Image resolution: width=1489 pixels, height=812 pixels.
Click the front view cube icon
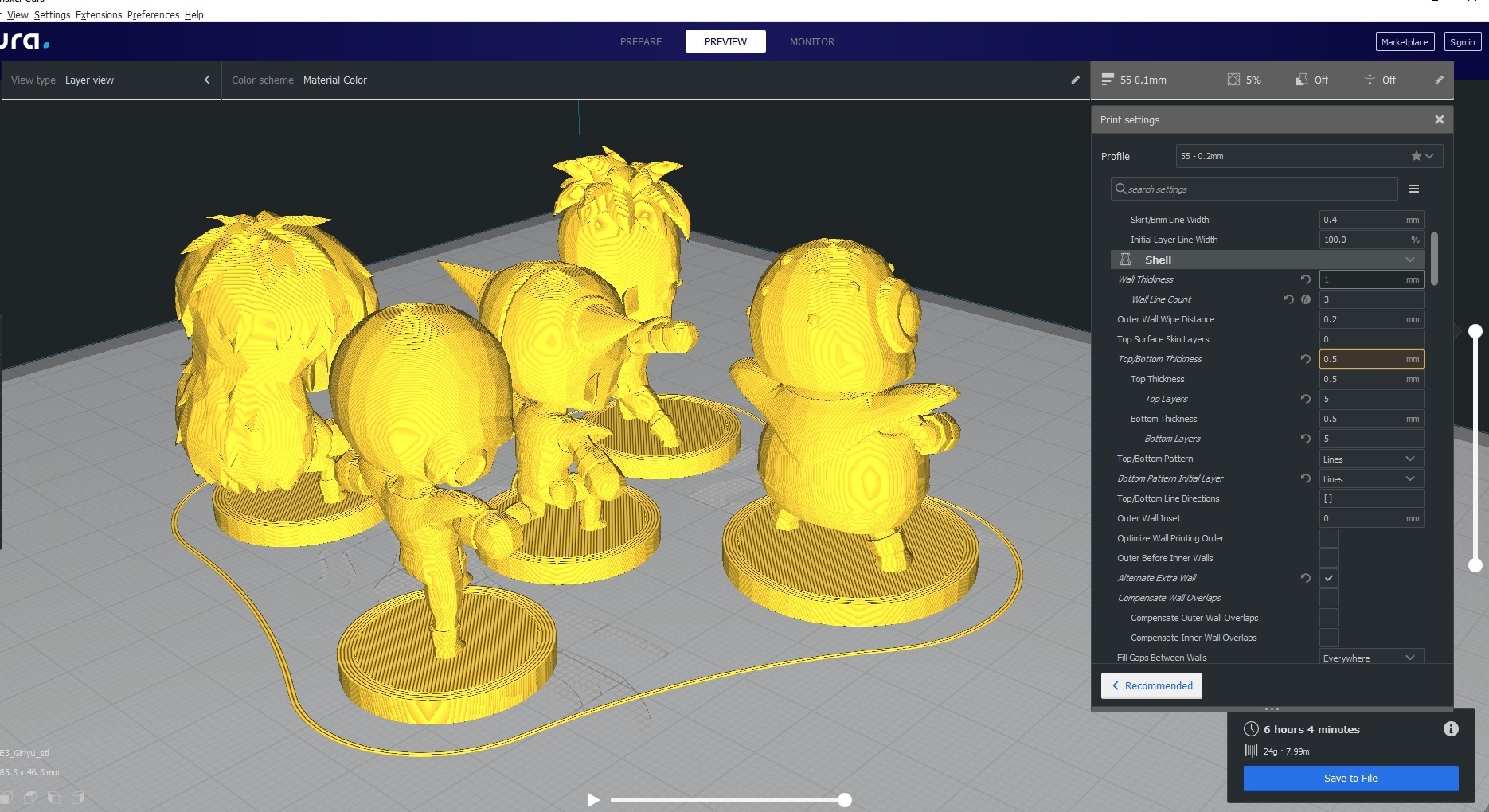pyautogui.click(x=30, y=798)
